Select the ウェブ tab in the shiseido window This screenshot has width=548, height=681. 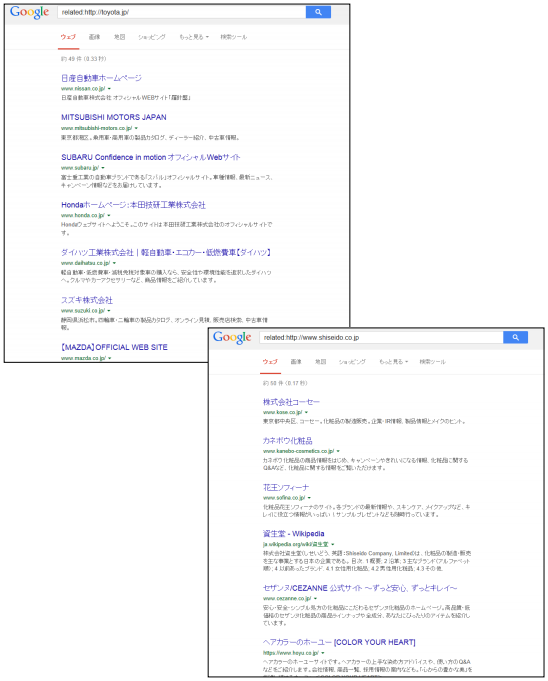tap(270, 361)
